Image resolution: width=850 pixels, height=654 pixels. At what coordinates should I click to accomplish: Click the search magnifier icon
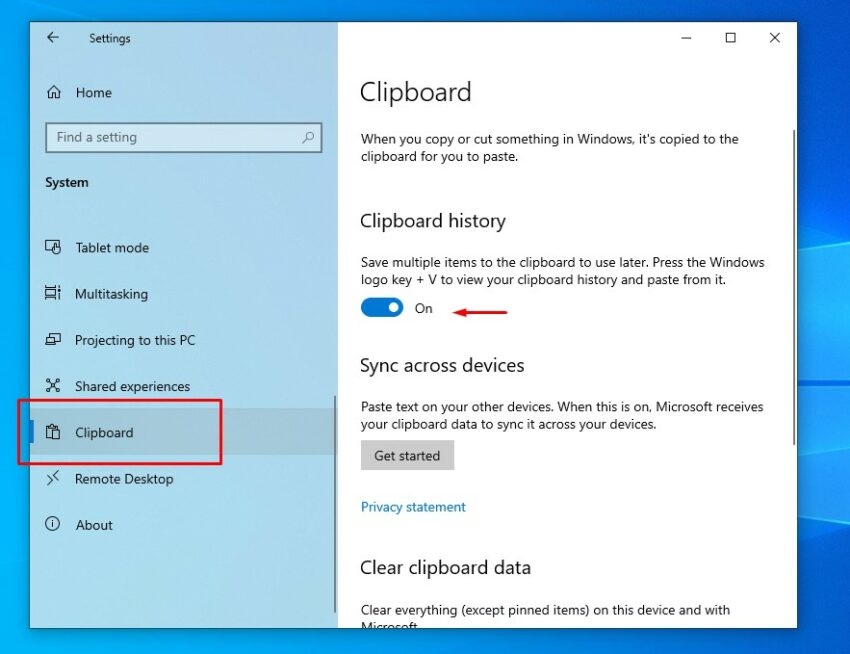coord(308,137)
